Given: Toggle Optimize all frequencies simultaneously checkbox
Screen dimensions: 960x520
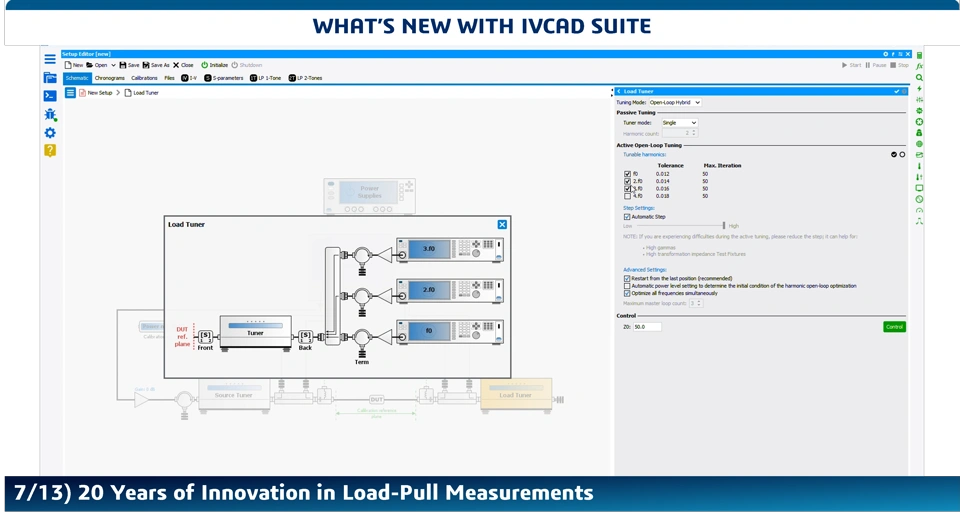Looking at the screenshot, I should [x=627, y=293].
